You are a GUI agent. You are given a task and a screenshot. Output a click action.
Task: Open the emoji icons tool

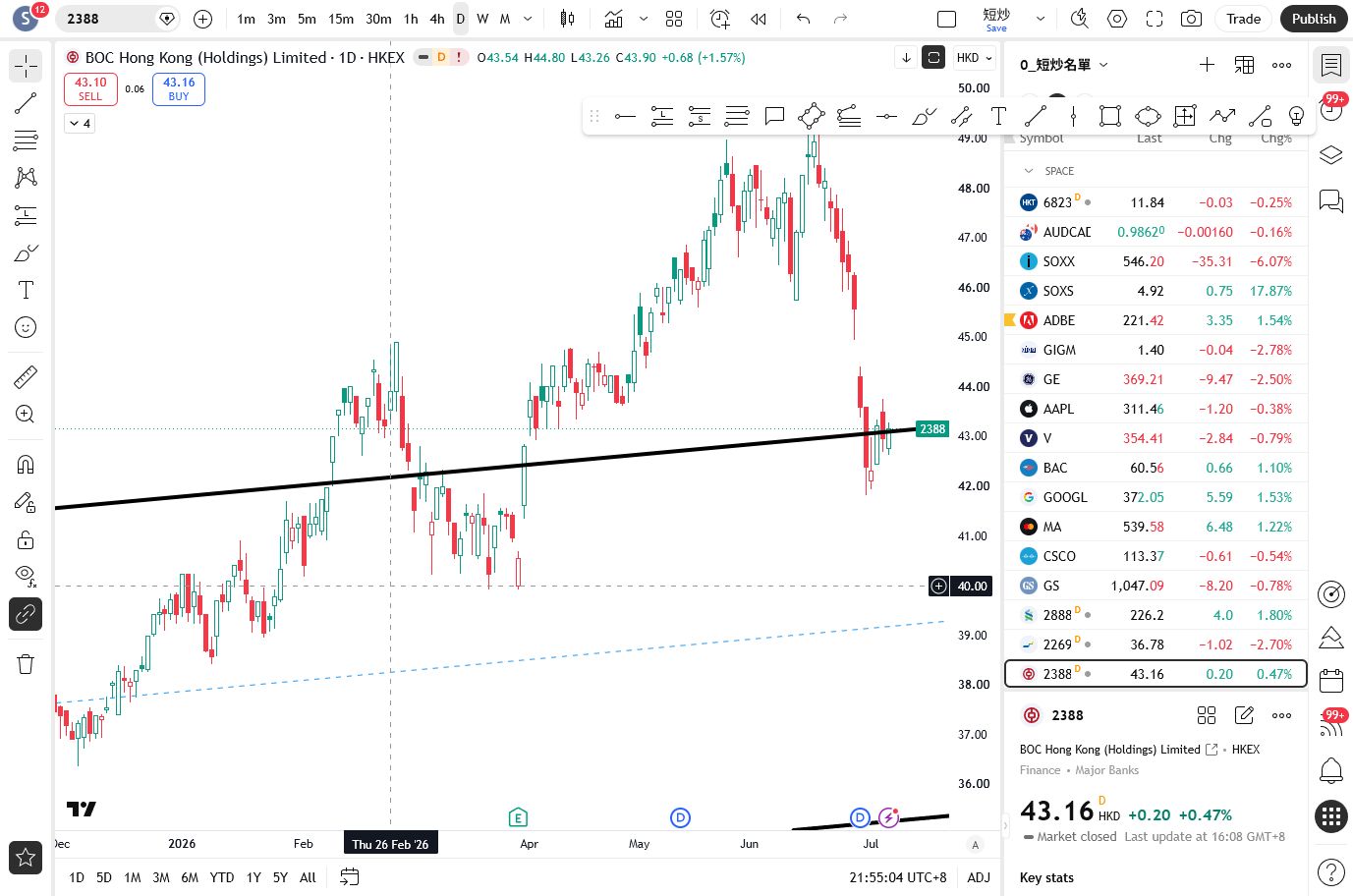[26, 327]
